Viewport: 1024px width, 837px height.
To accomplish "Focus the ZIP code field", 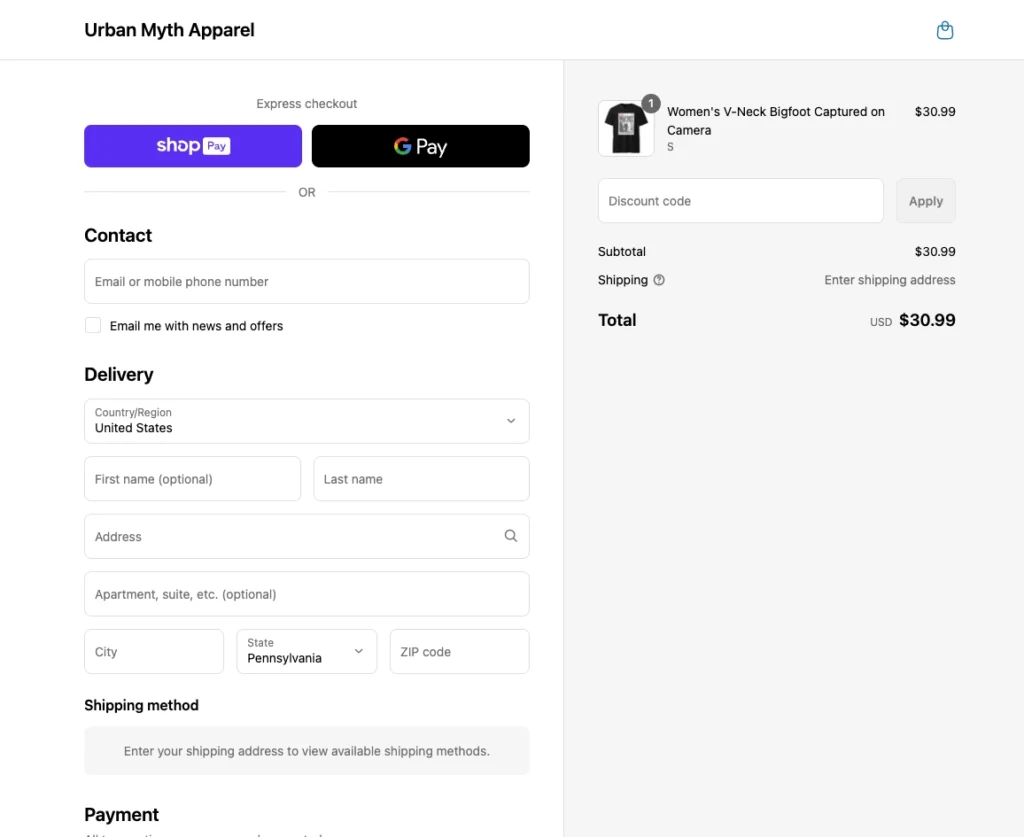I will 460,652.
